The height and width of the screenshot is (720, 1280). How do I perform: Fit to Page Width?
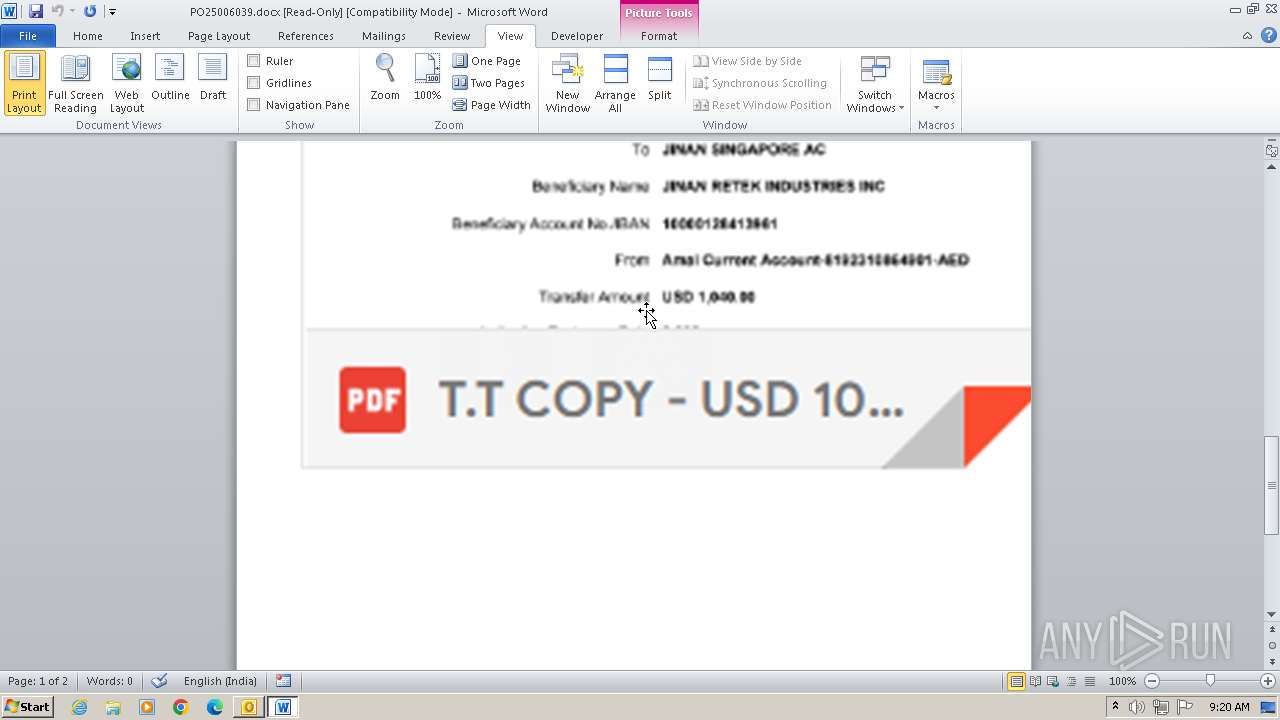(492, 105)
